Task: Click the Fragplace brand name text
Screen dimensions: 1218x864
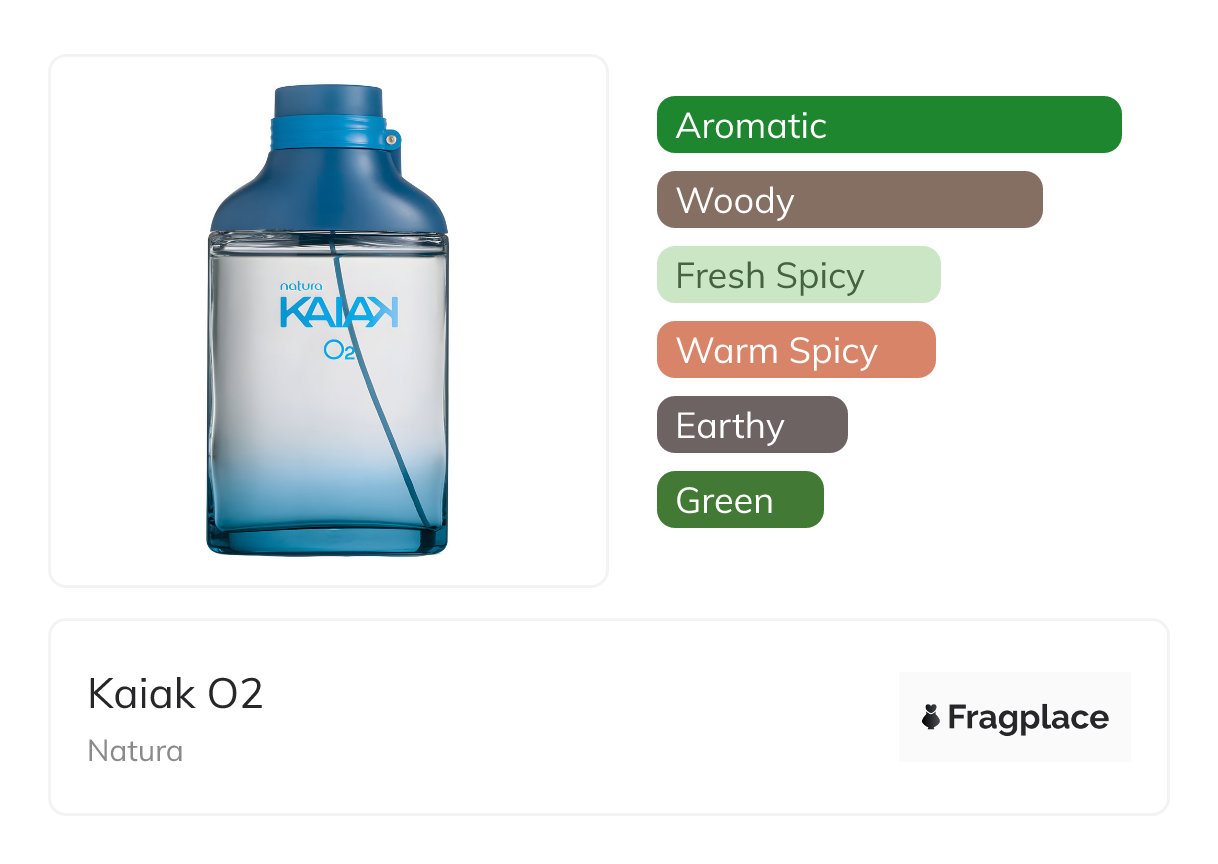Action: coord(1028,717)
